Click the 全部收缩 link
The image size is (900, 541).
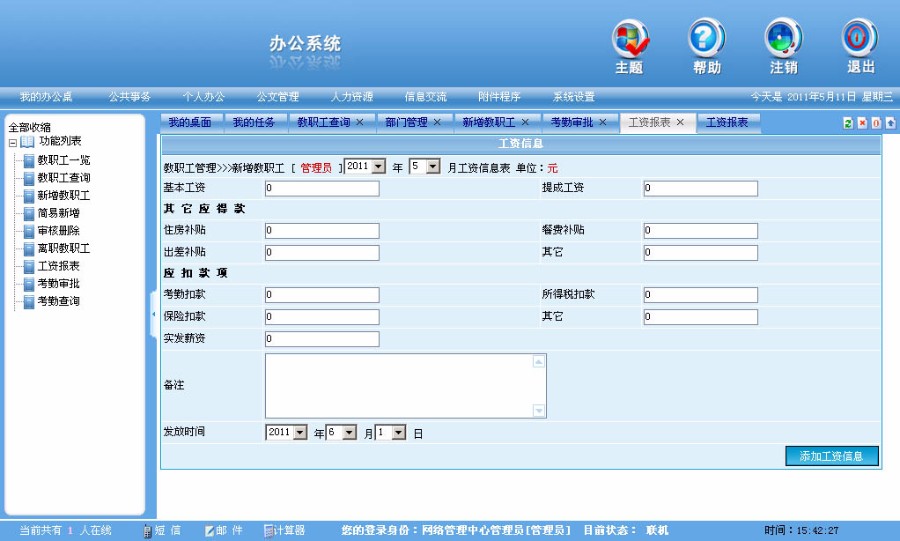pos(30,127)
